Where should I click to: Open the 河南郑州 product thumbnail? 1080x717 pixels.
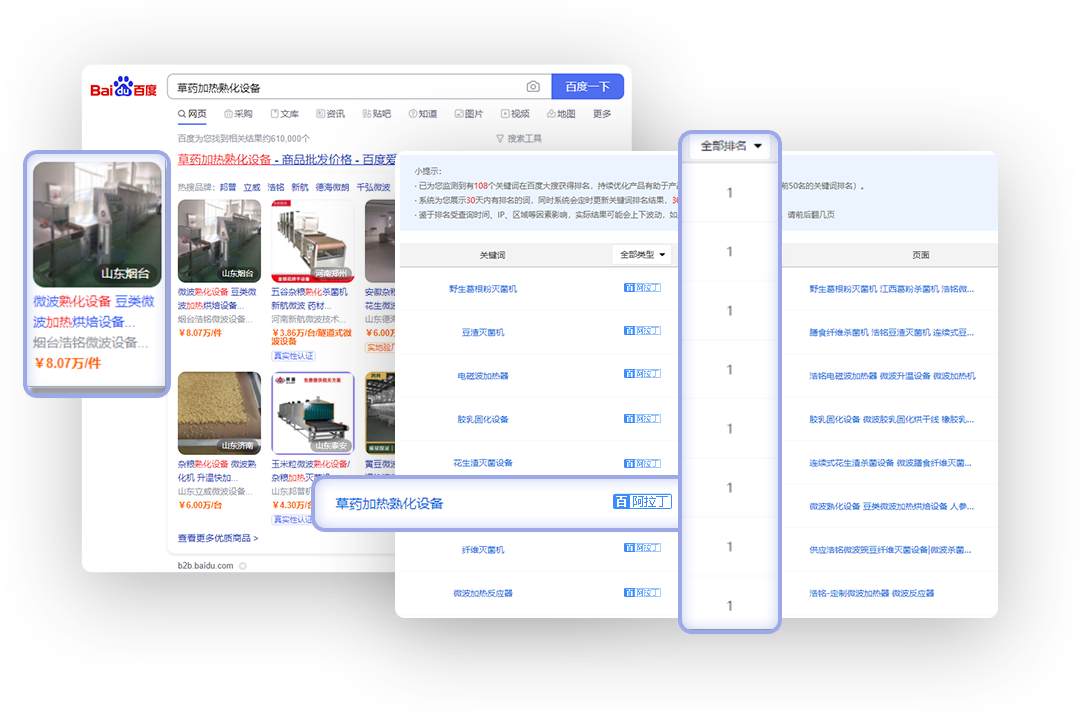(x=313, y=241)
